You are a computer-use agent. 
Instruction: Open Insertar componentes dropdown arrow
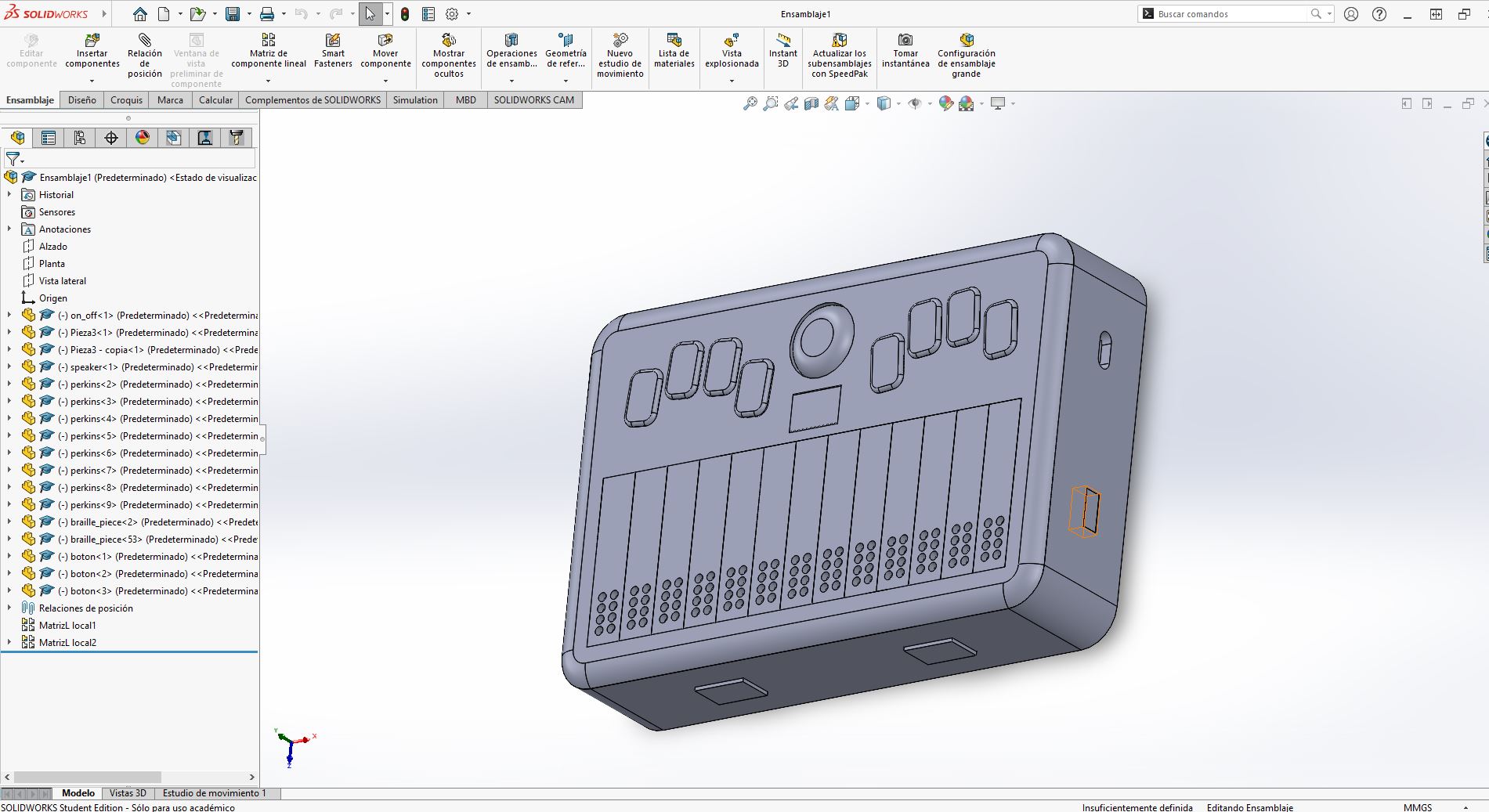[x=92, y=81]
